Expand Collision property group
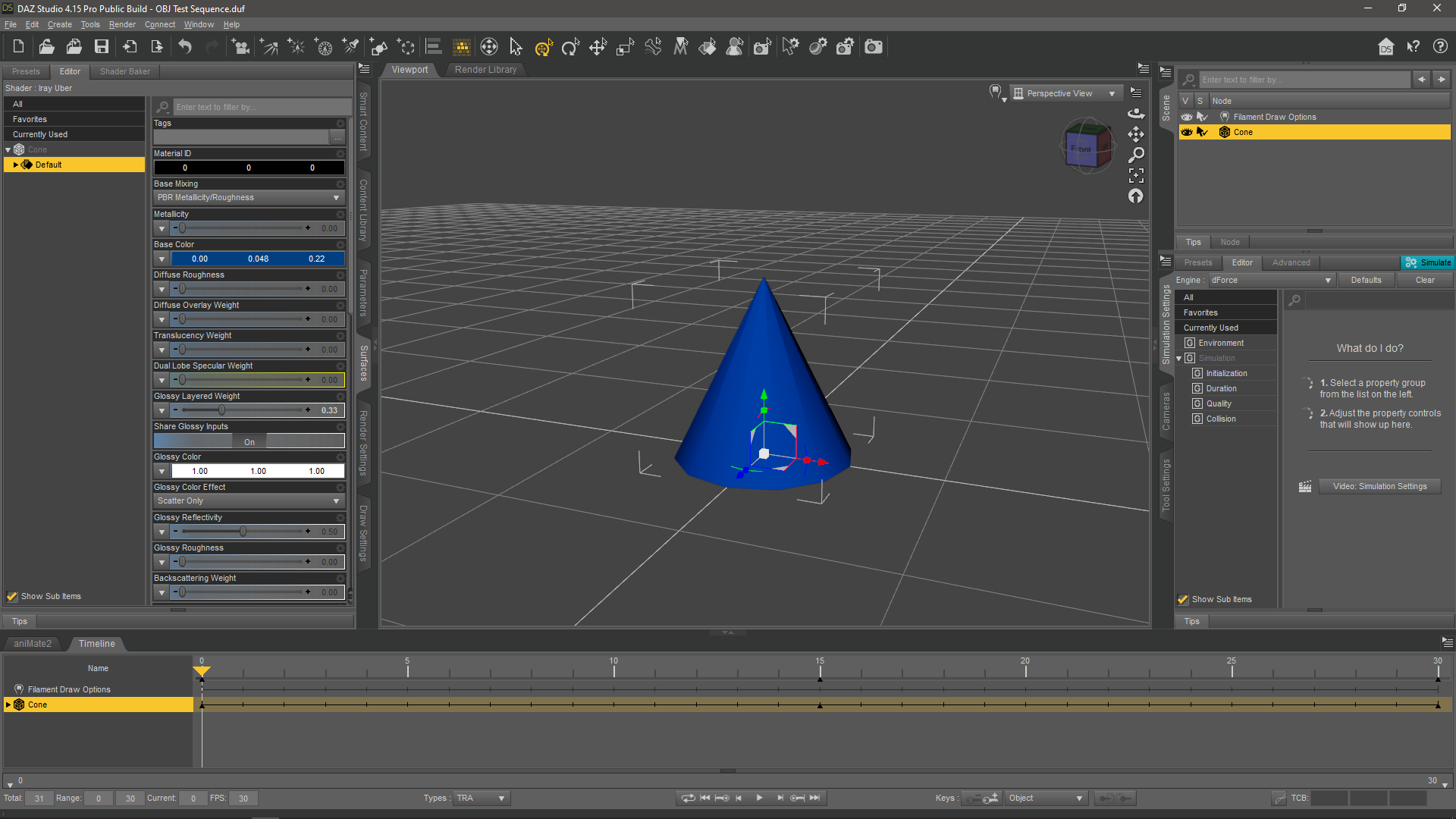Screen dimensions: 1456x819 click(x=1220, y=418)
